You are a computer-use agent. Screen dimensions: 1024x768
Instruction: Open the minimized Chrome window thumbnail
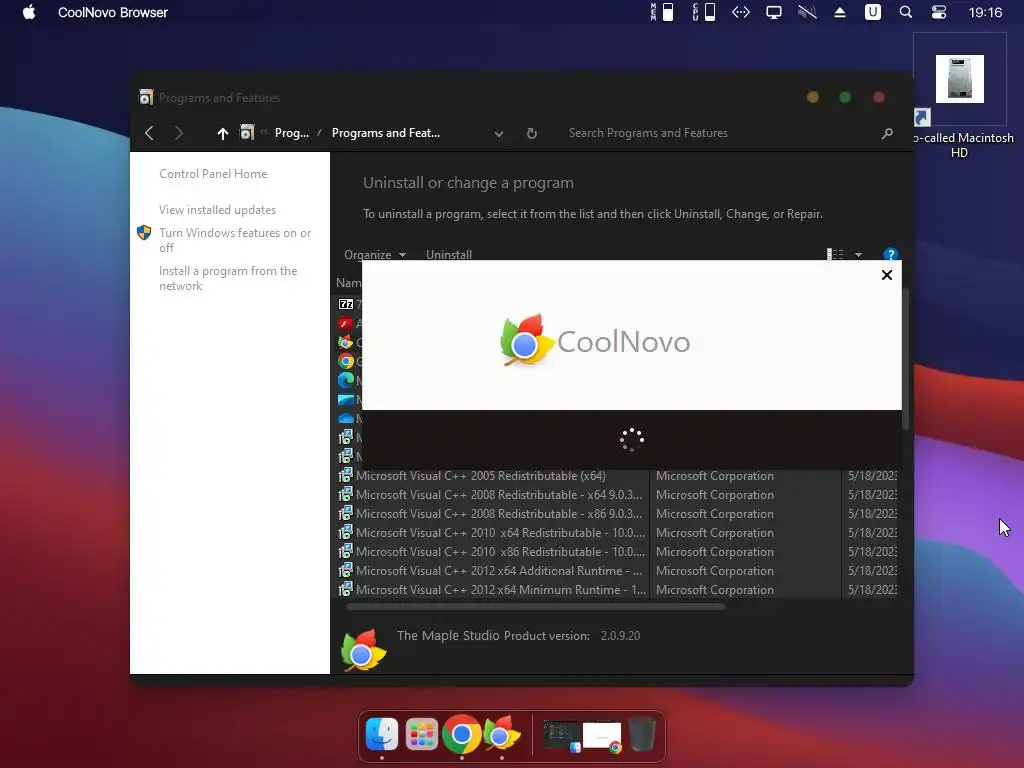[x=602, y=736]
